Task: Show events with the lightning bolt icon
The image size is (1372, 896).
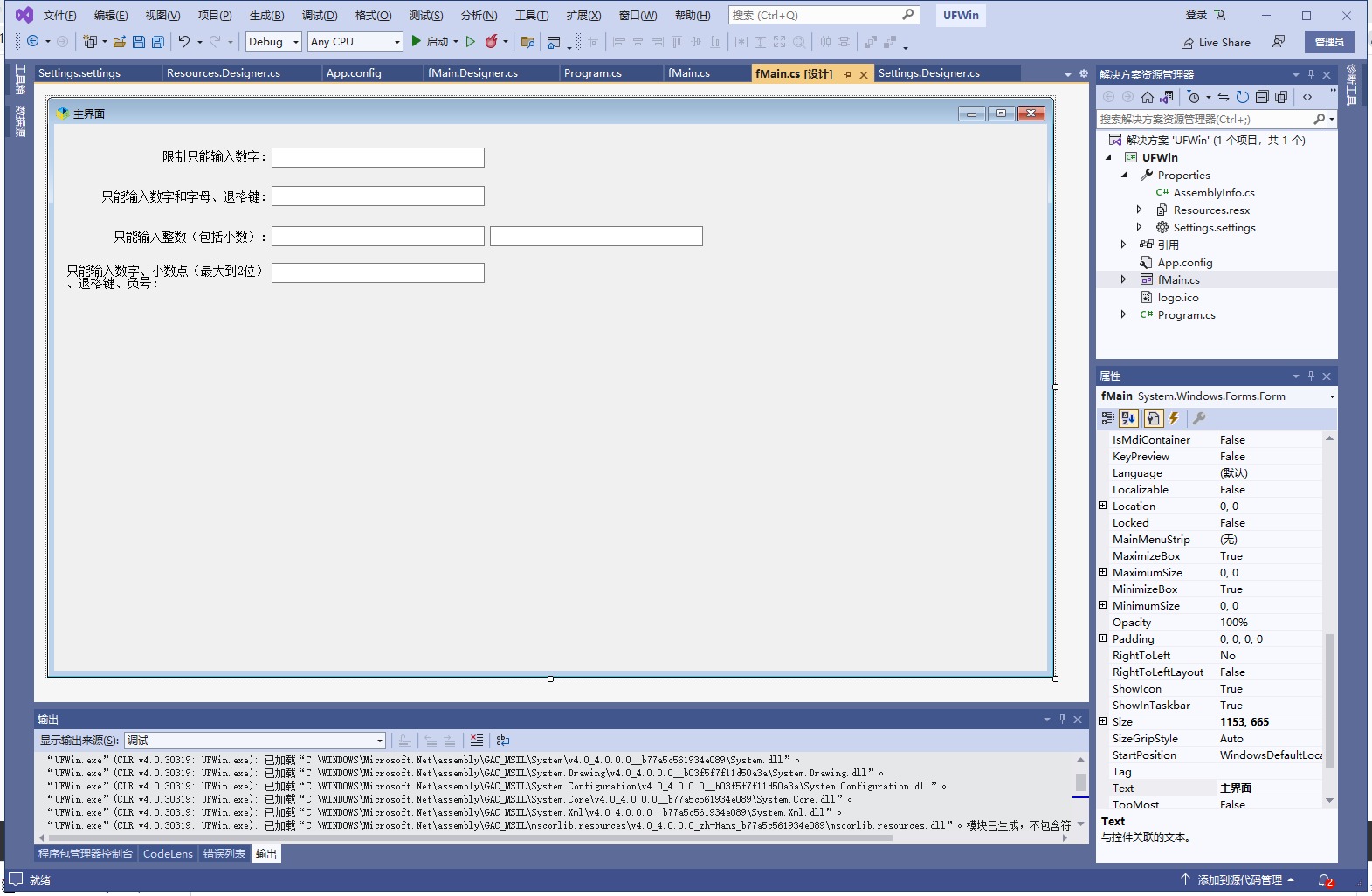Action: click(1174, 418)
